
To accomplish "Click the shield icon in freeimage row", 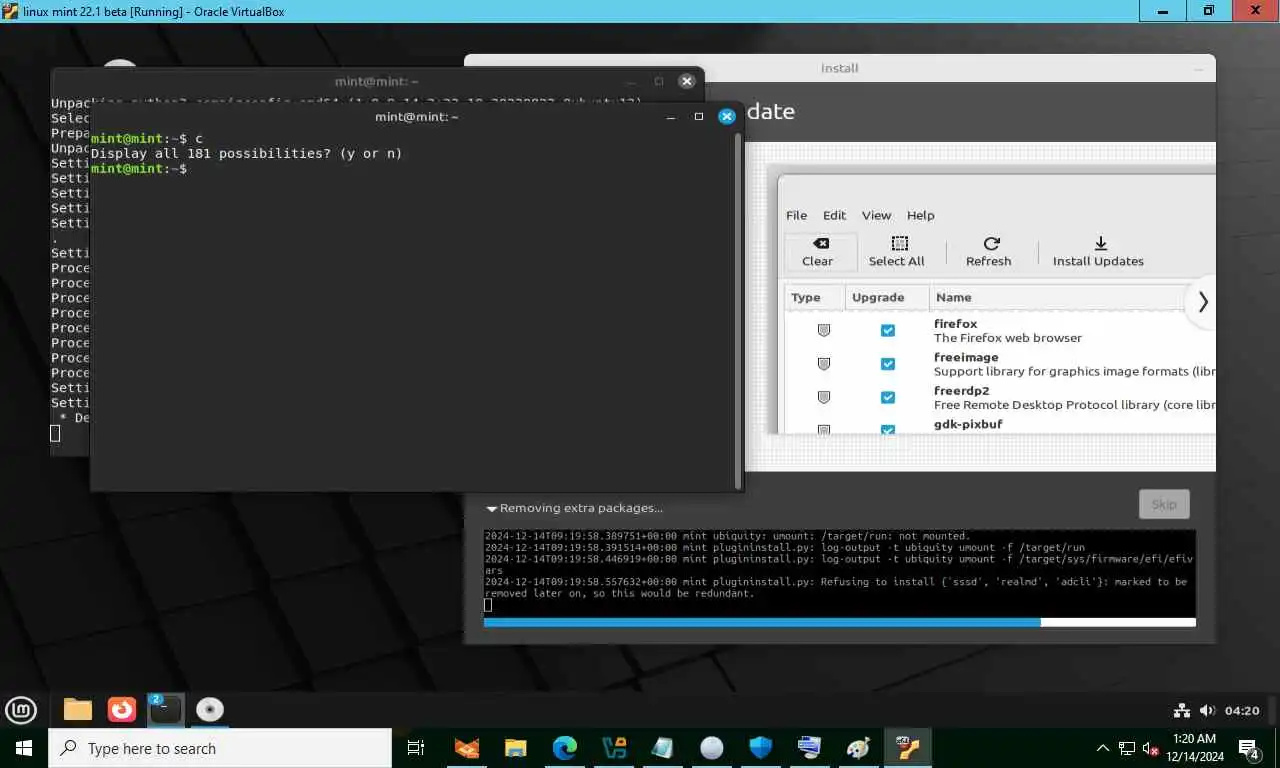I will click(x=824, y=364).
